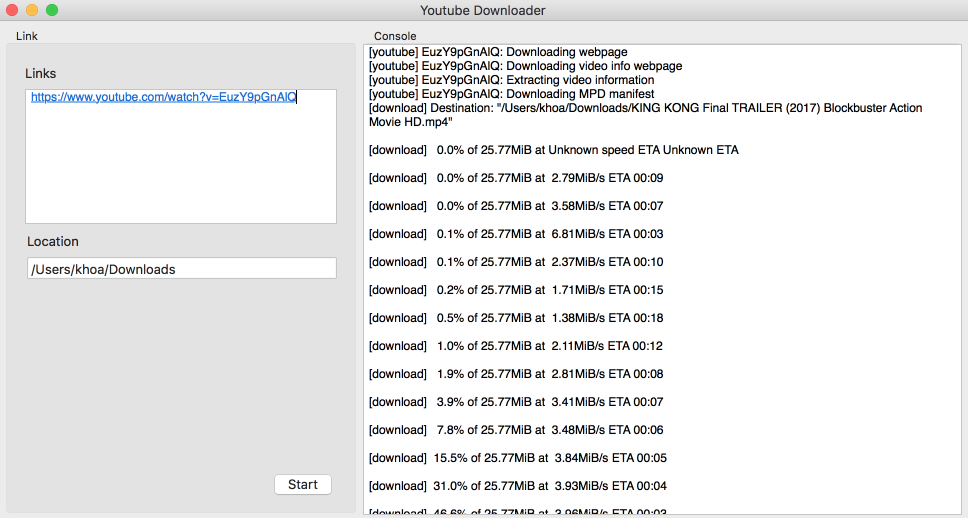Select download line at 2.79MiB/s
Screen dimensions: 968x518
tap(515, 178)
